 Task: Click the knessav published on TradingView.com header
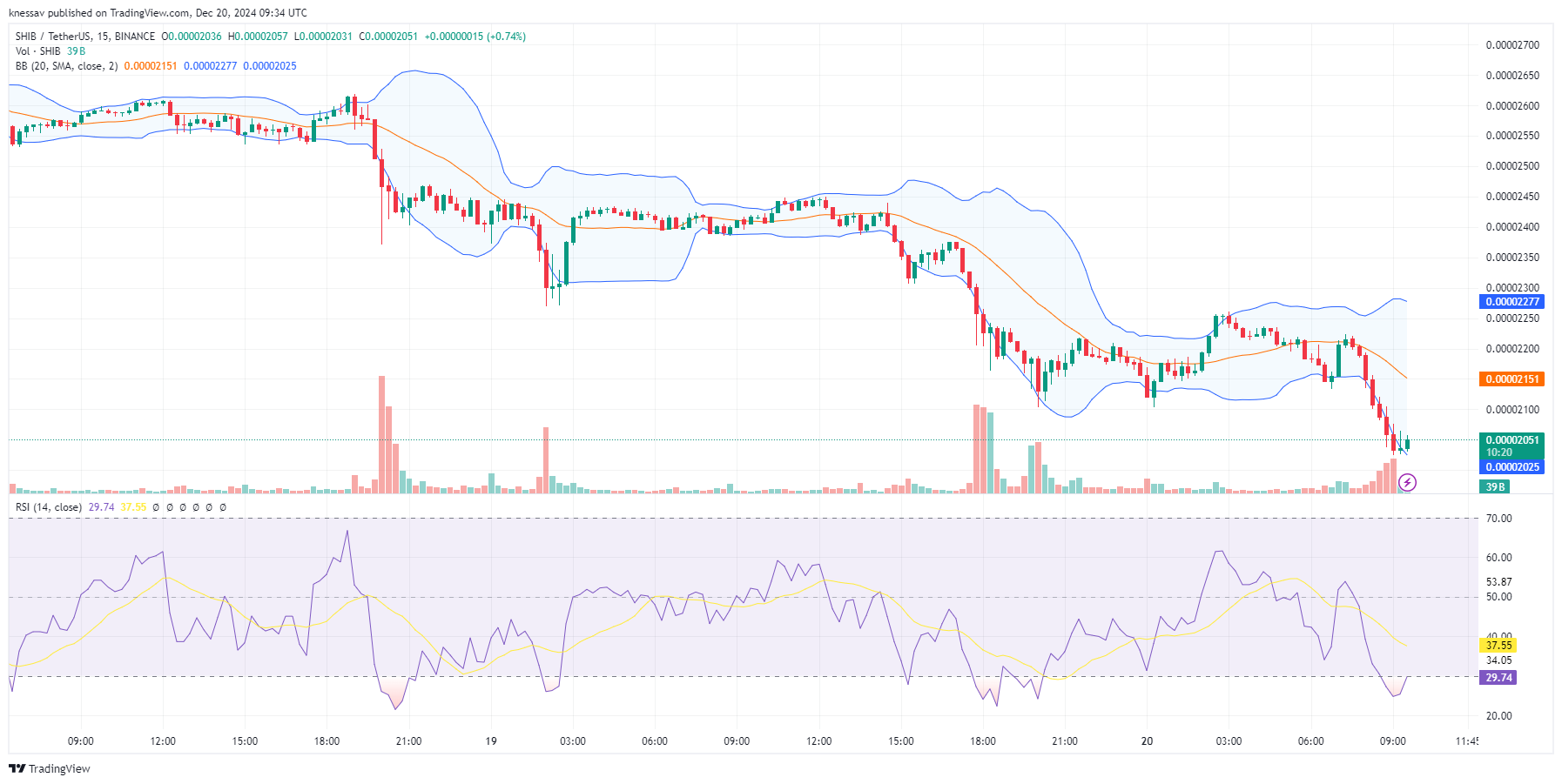158,13
